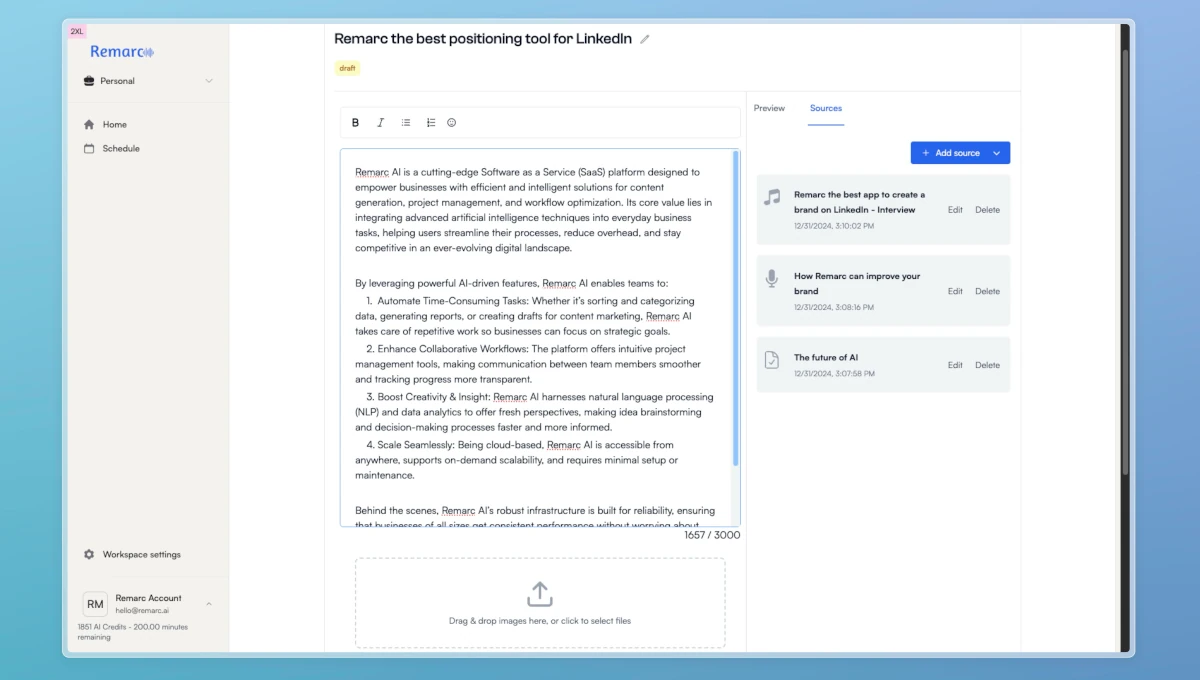Edit the Interview audio source
The image size is (1200, 680).
[x=955, y=210]
